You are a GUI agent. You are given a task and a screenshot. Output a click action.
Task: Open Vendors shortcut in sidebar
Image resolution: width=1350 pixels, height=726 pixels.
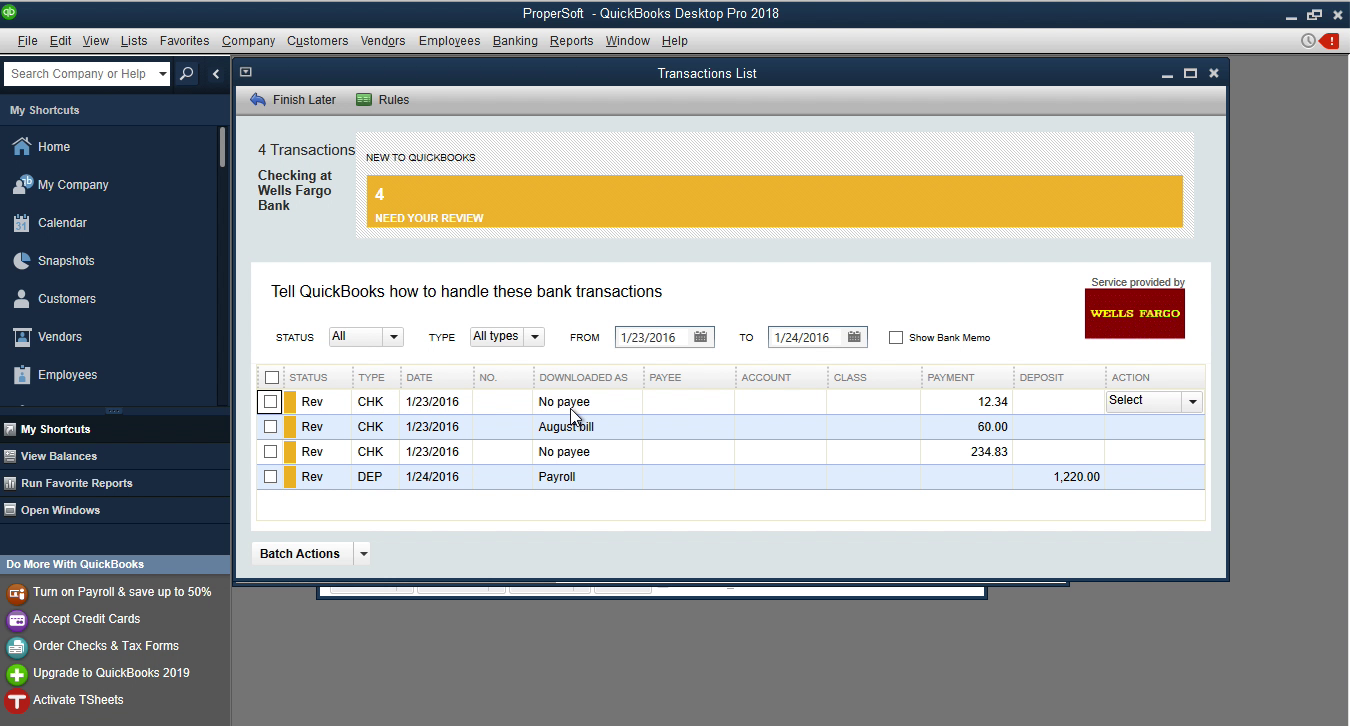pos(47,336)
